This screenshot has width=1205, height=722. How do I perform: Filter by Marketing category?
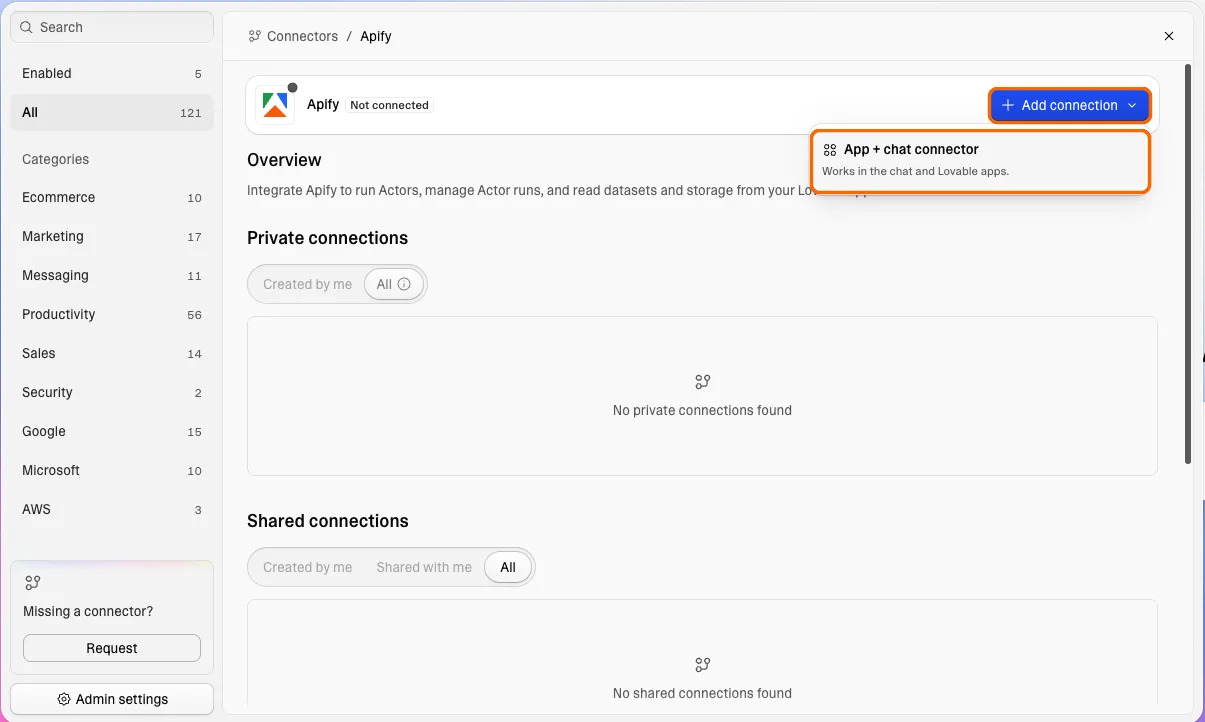112,236
